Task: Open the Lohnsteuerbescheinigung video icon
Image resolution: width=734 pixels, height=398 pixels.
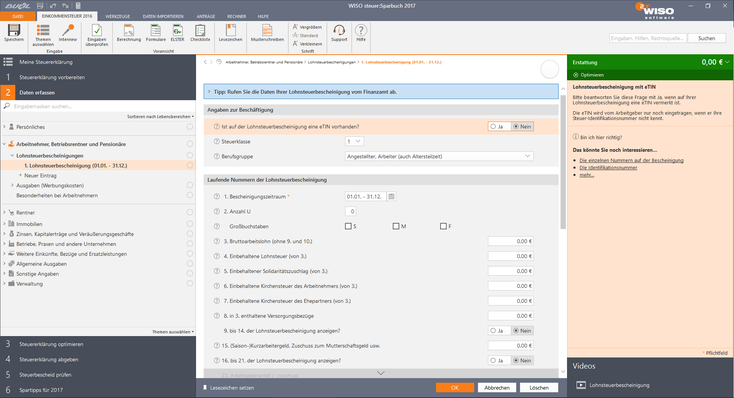Action: (x=580, y=385)
